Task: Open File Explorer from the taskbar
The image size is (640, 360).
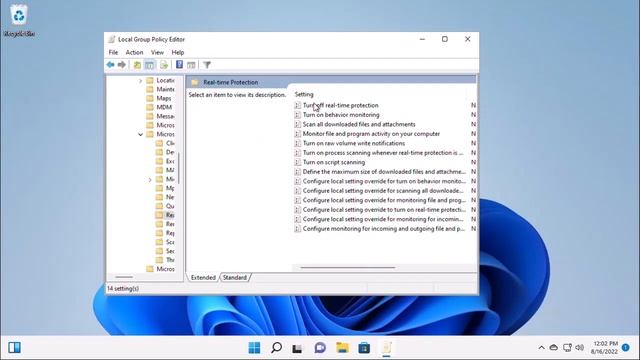Action: [342, 348]
